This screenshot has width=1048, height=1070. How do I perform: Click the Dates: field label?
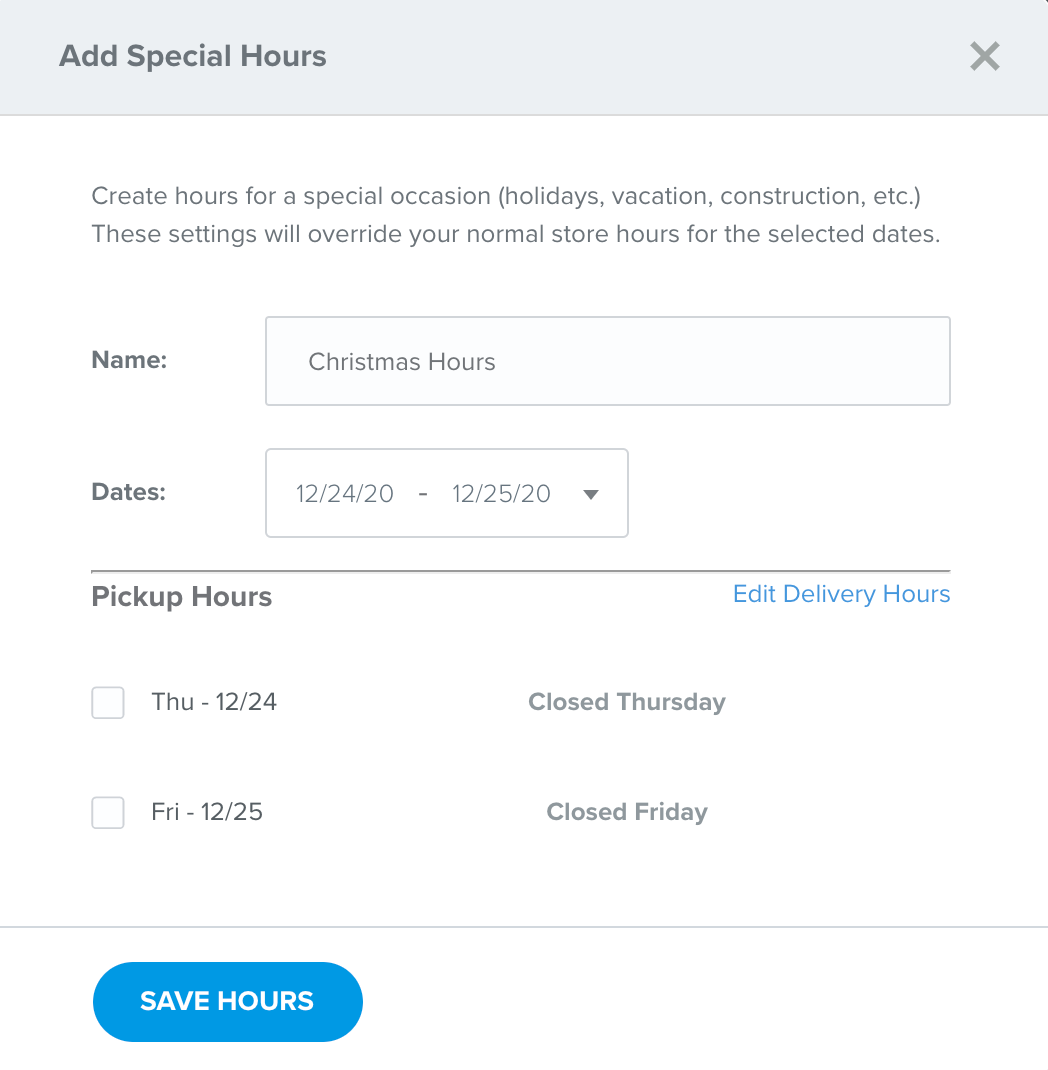coord(128,492)
